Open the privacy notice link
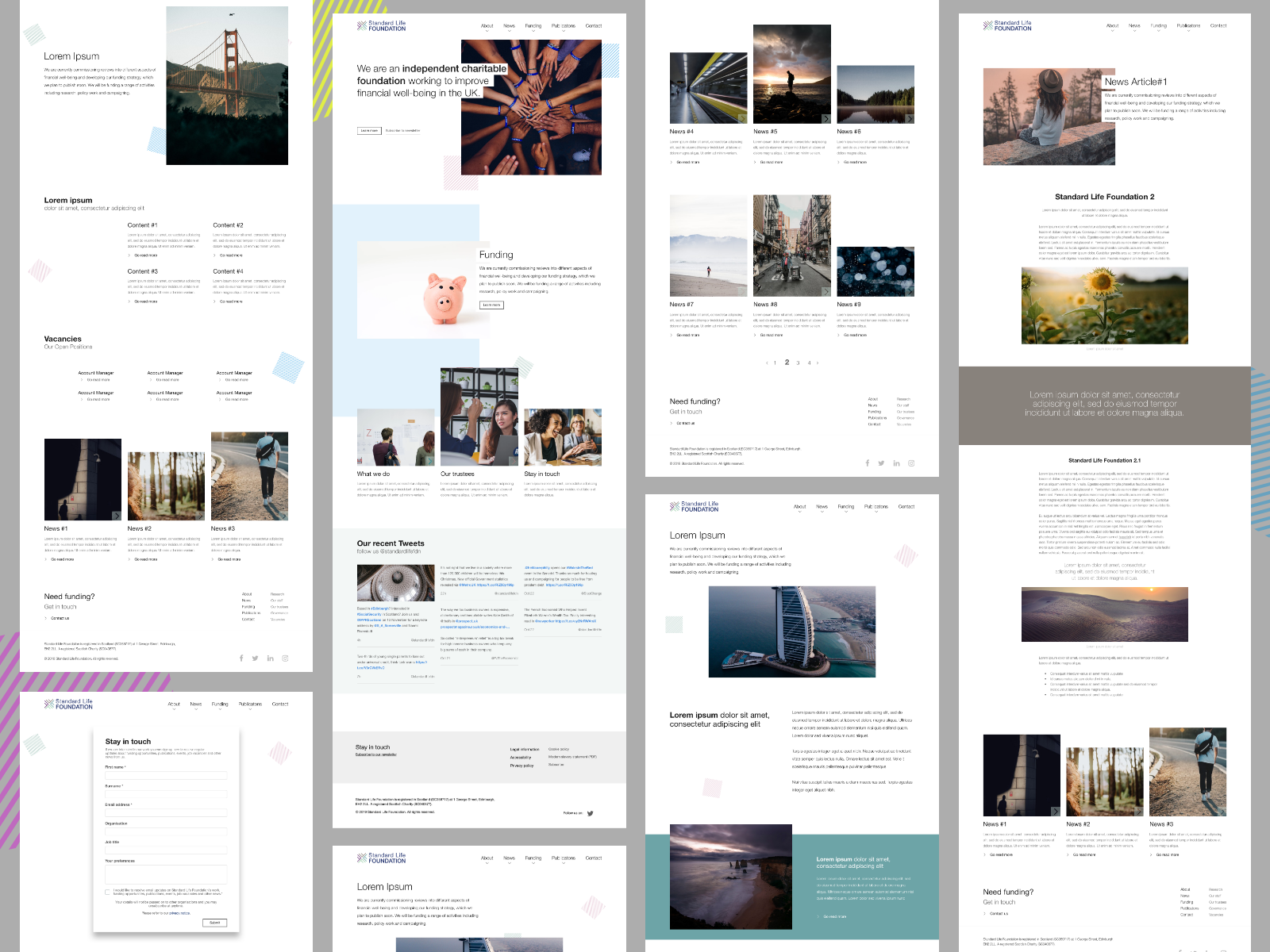The height and width of the screenshot is (952, 1270). point(181,913)
